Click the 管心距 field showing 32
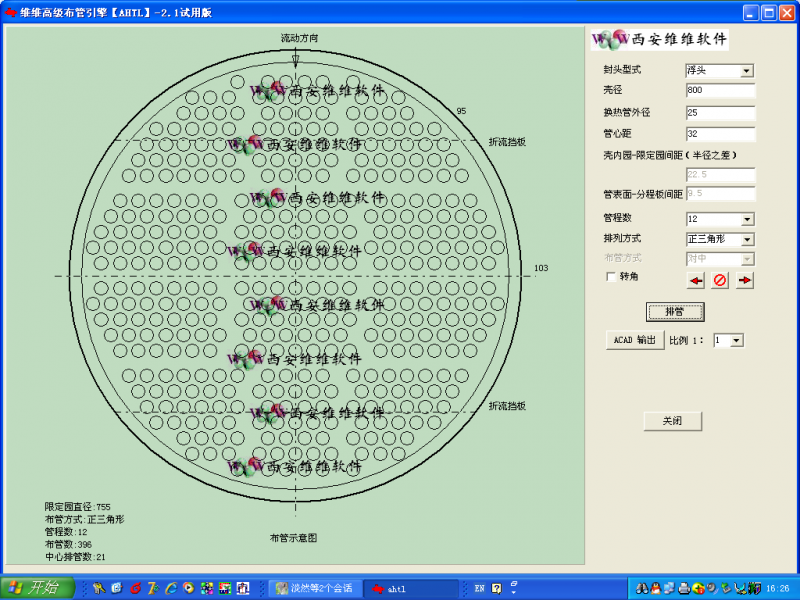Screen dimensions: 800x600 [720, 134]
